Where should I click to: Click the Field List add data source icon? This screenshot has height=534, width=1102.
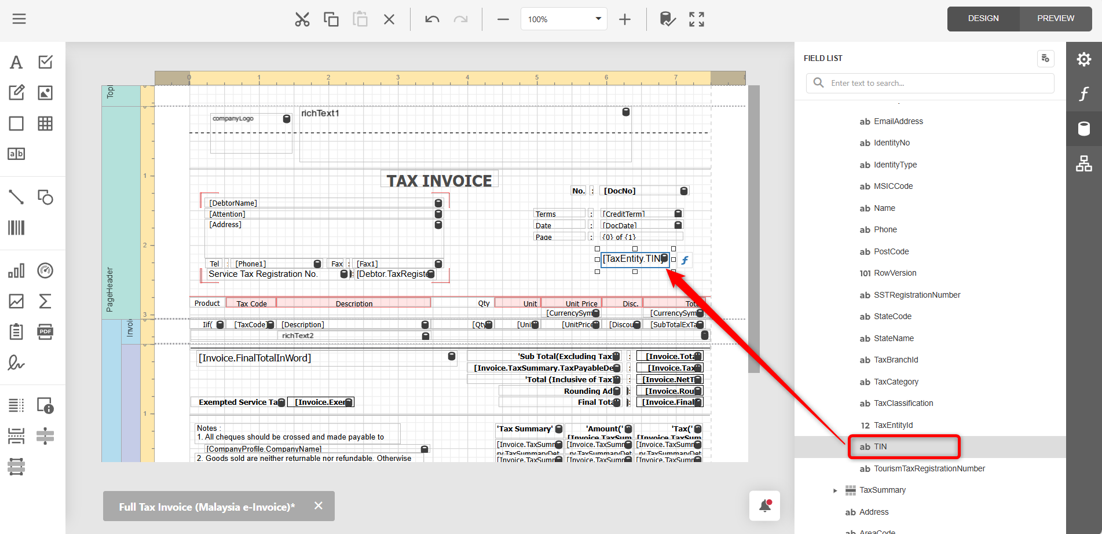pos(1046,58)
